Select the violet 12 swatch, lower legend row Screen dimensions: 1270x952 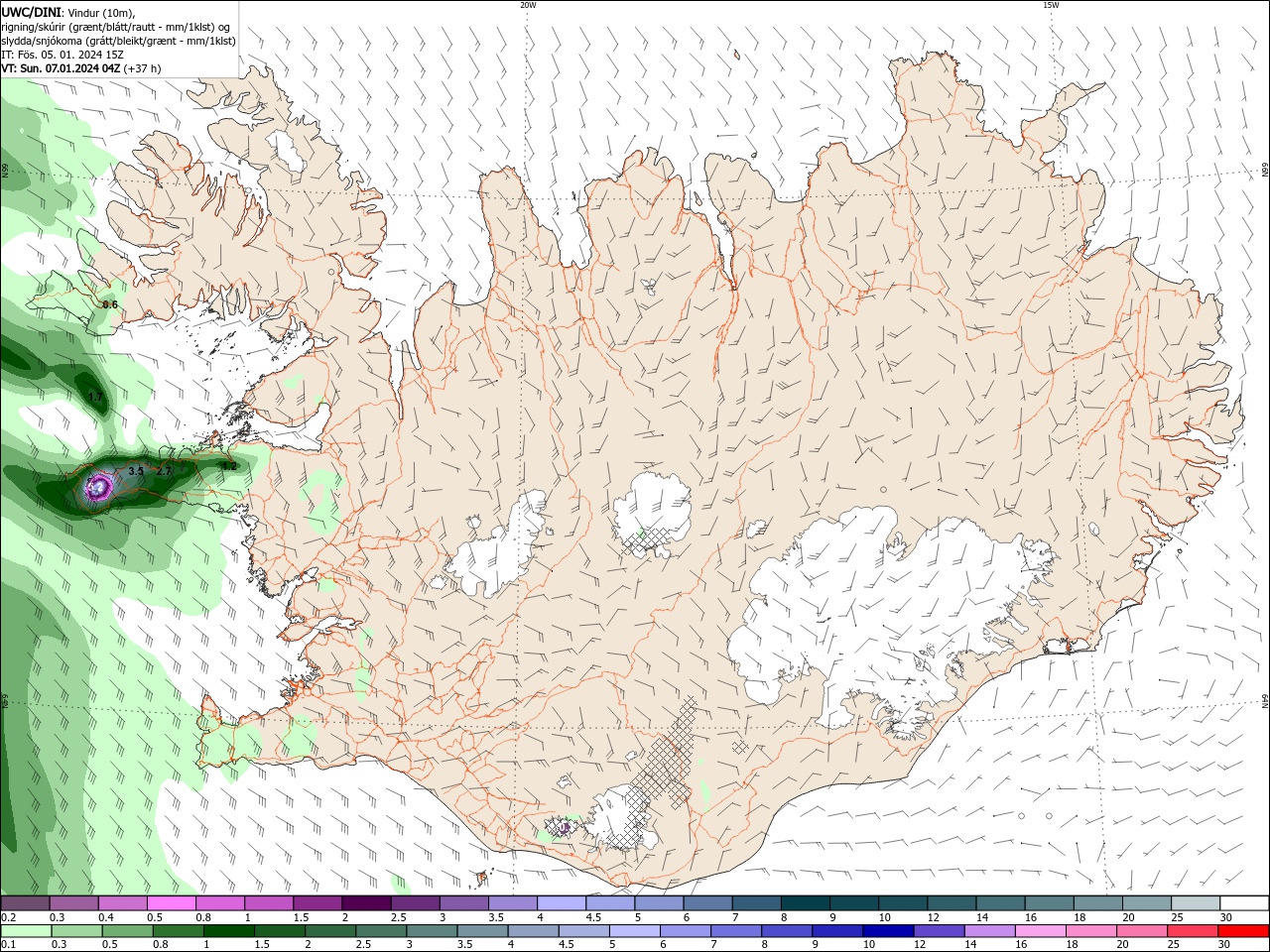[938, 931]
